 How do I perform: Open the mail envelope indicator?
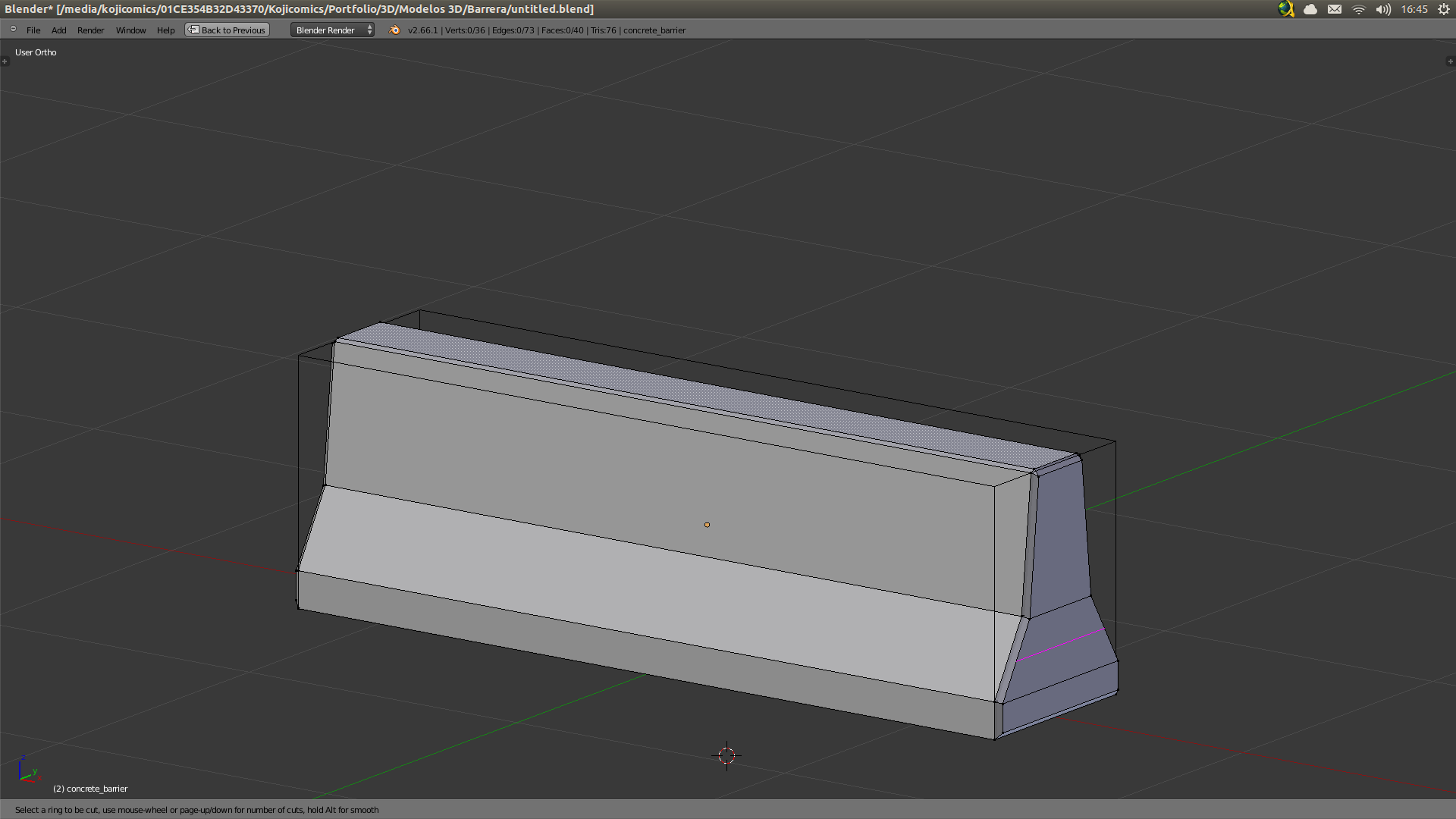tap(1335, 9)
